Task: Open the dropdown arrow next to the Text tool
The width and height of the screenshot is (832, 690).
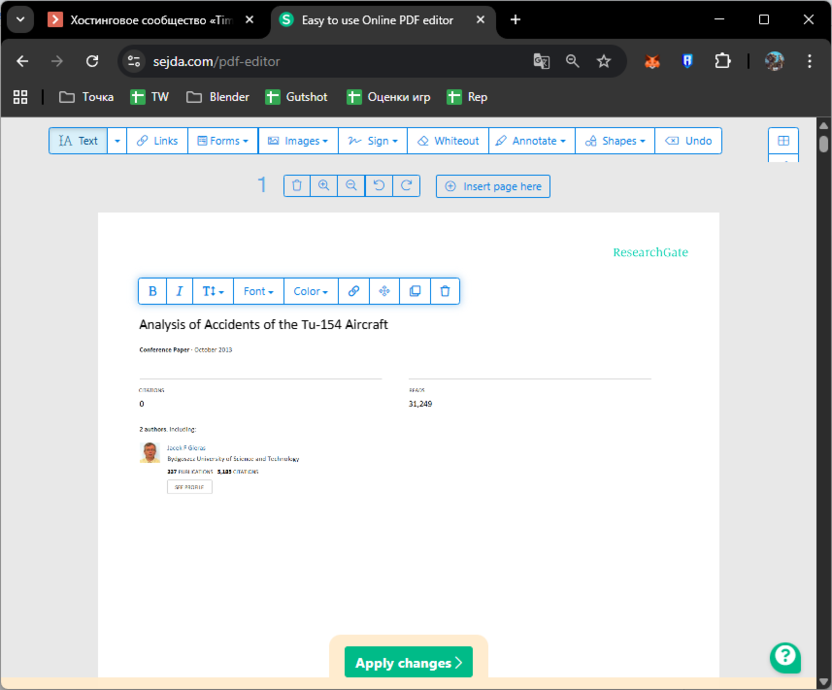Action: [117, 141]
